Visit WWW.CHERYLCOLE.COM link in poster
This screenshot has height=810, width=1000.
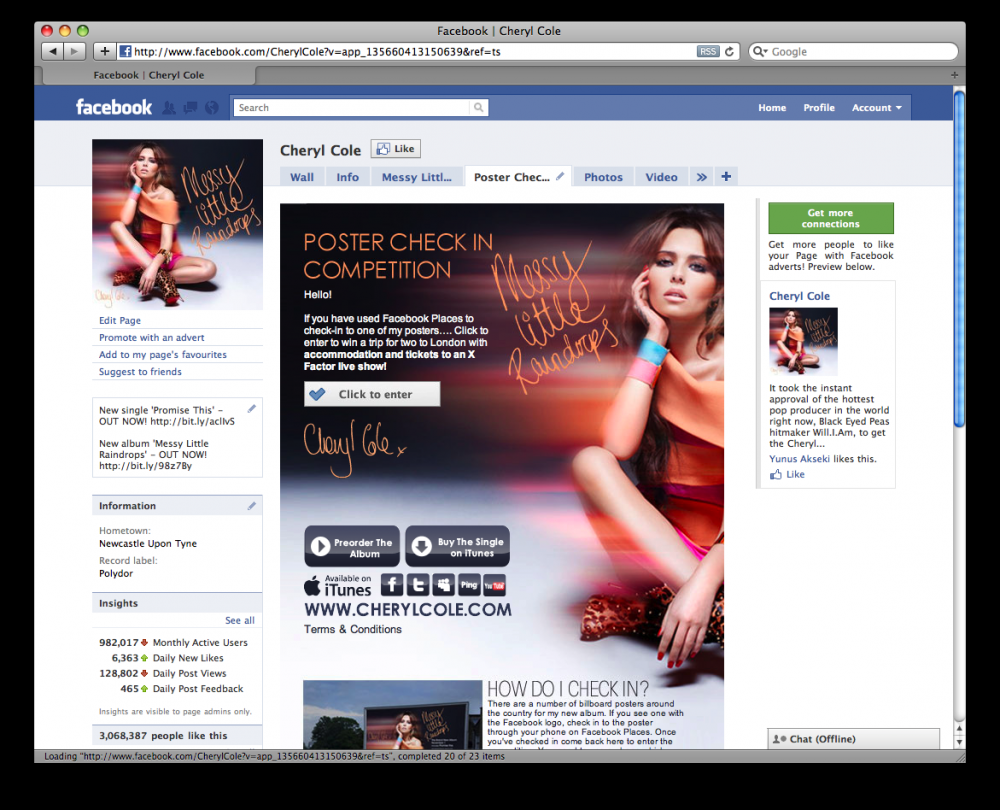(x=408, y=610)
